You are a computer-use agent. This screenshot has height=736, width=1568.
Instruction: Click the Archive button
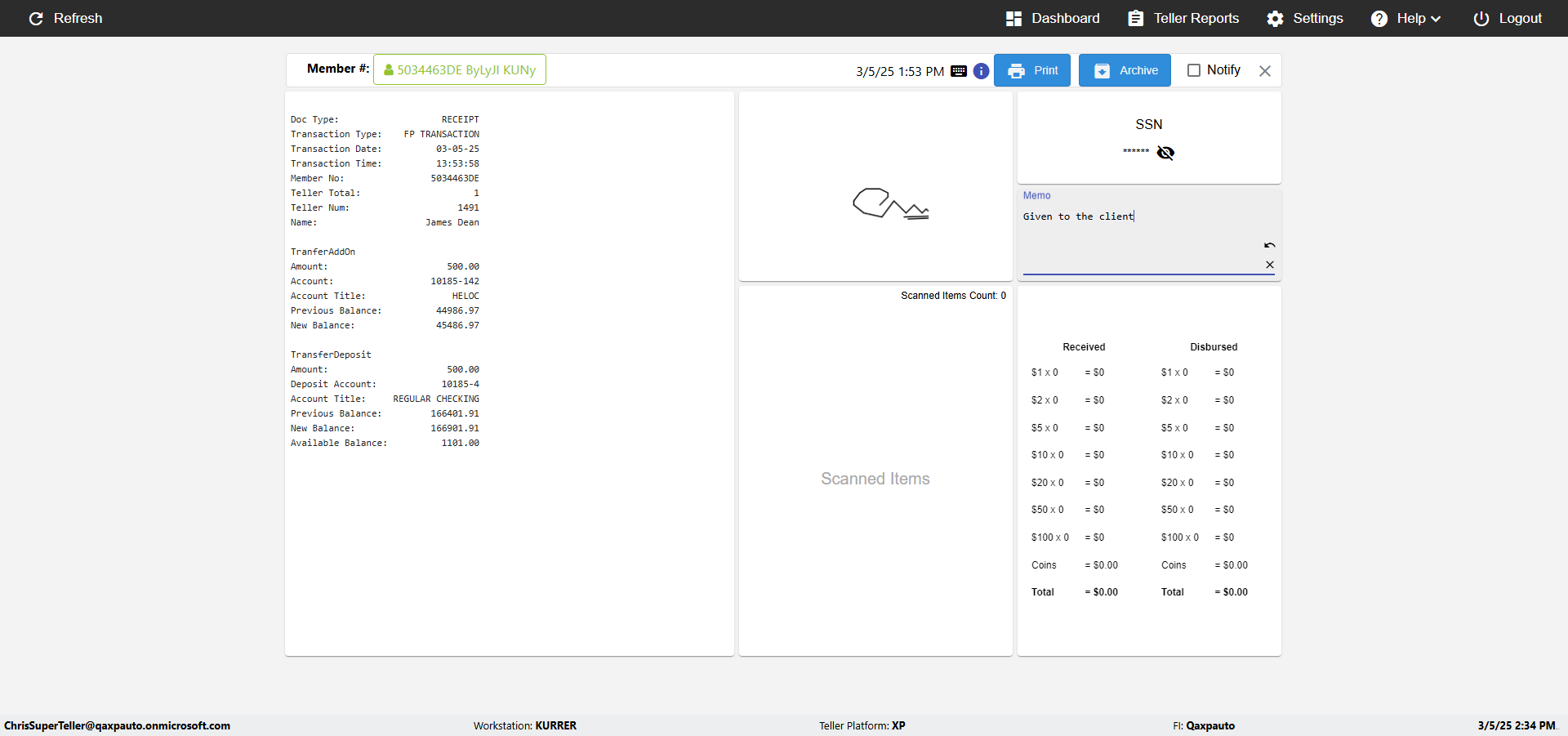[1125, 70]
